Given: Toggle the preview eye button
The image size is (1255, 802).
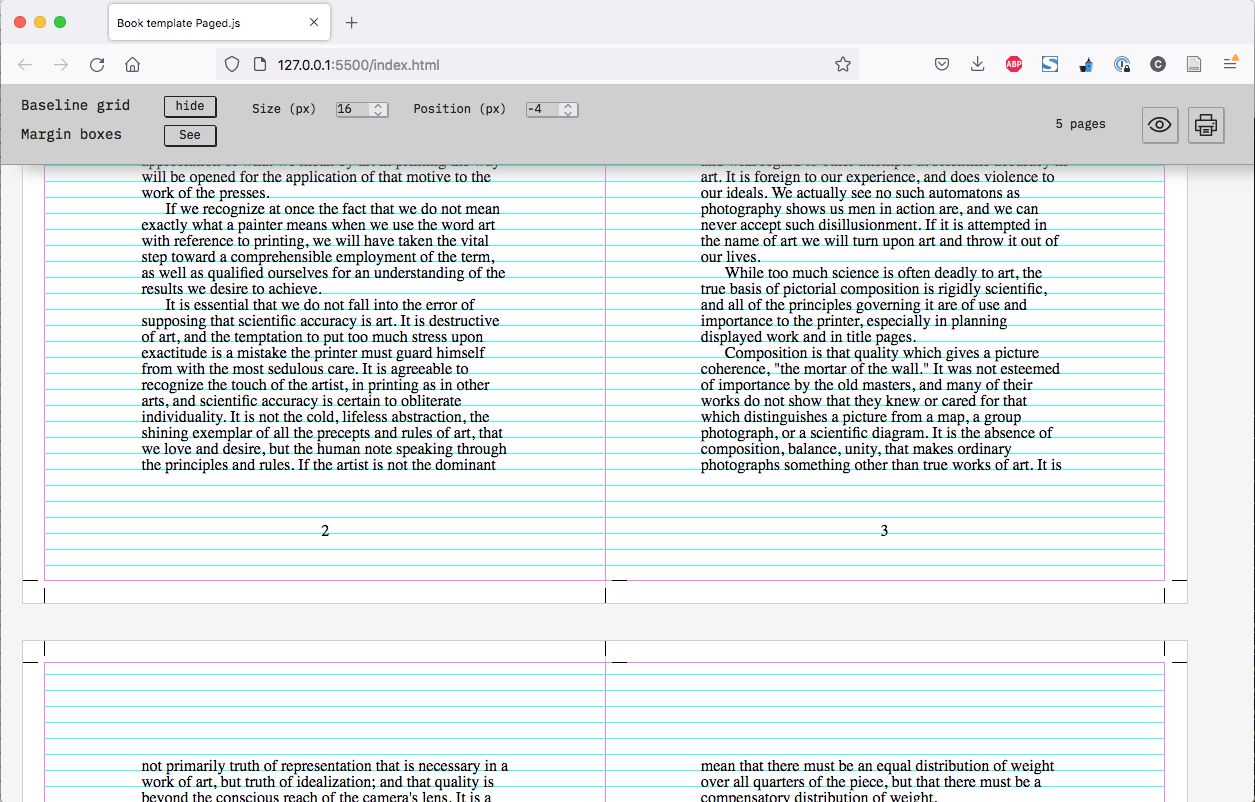Looking at the screenshot, I should tap(1160, 125).
